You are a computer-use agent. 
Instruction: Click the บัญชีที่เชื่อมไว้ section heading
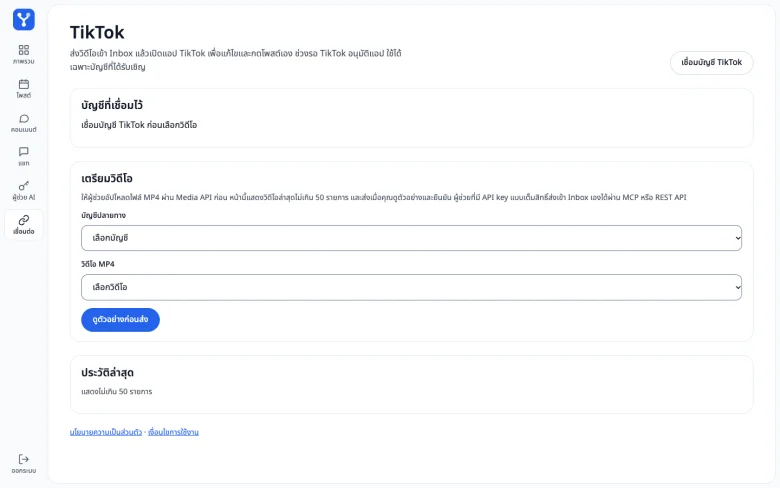pos(112,105)
